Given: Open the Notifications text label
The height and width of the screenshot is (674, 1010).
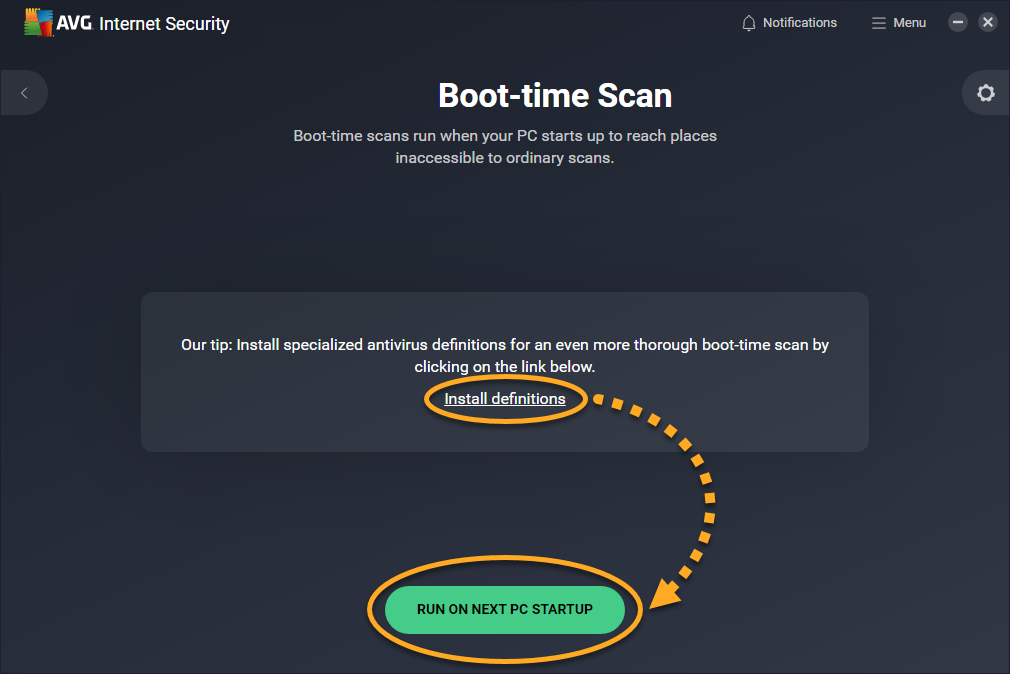Looking at the screenshot, I should click(799, 23).
